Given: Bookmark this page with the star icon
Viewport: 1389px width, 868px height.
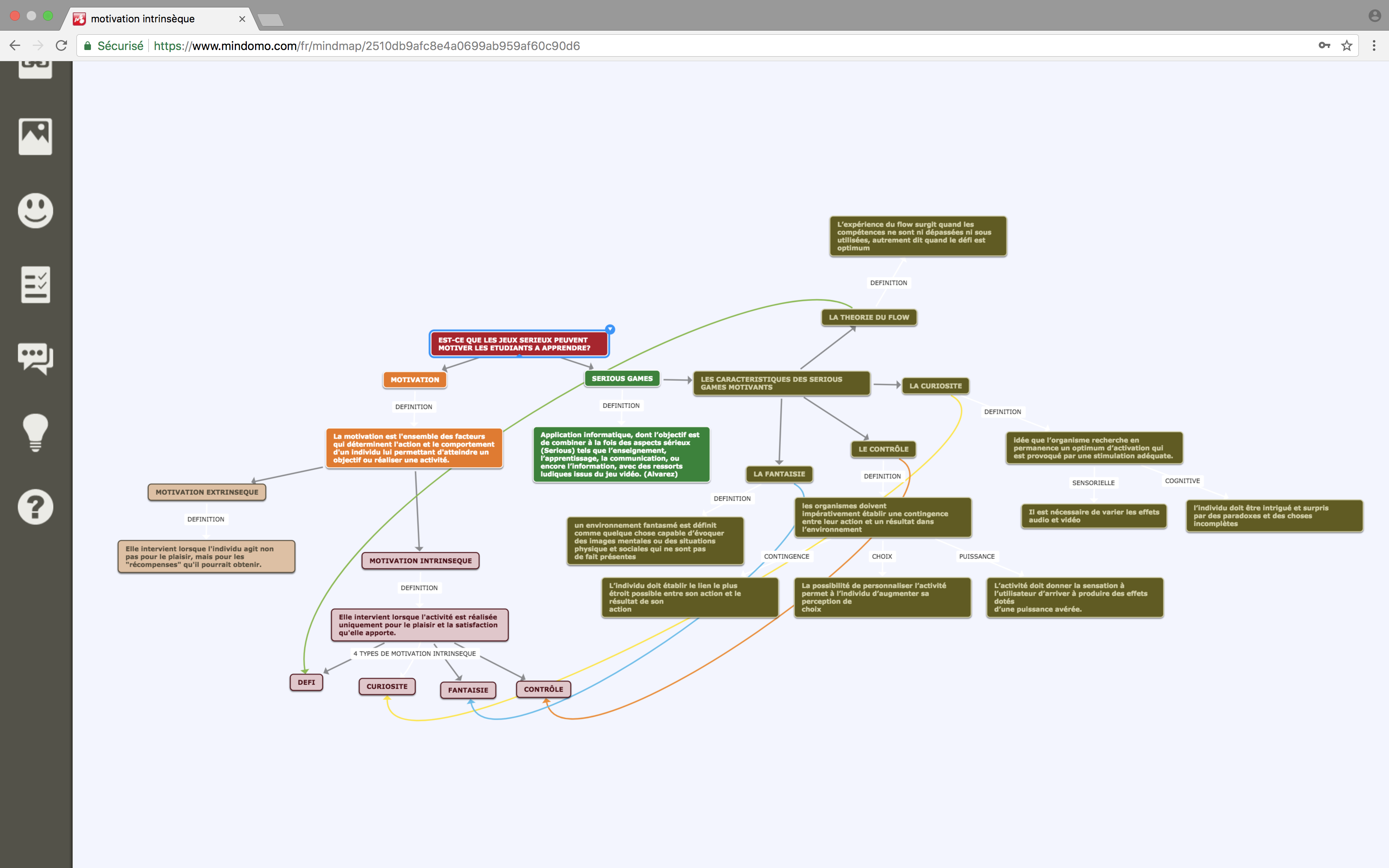Looking at the screenshot, I should tap(1346, 46).
